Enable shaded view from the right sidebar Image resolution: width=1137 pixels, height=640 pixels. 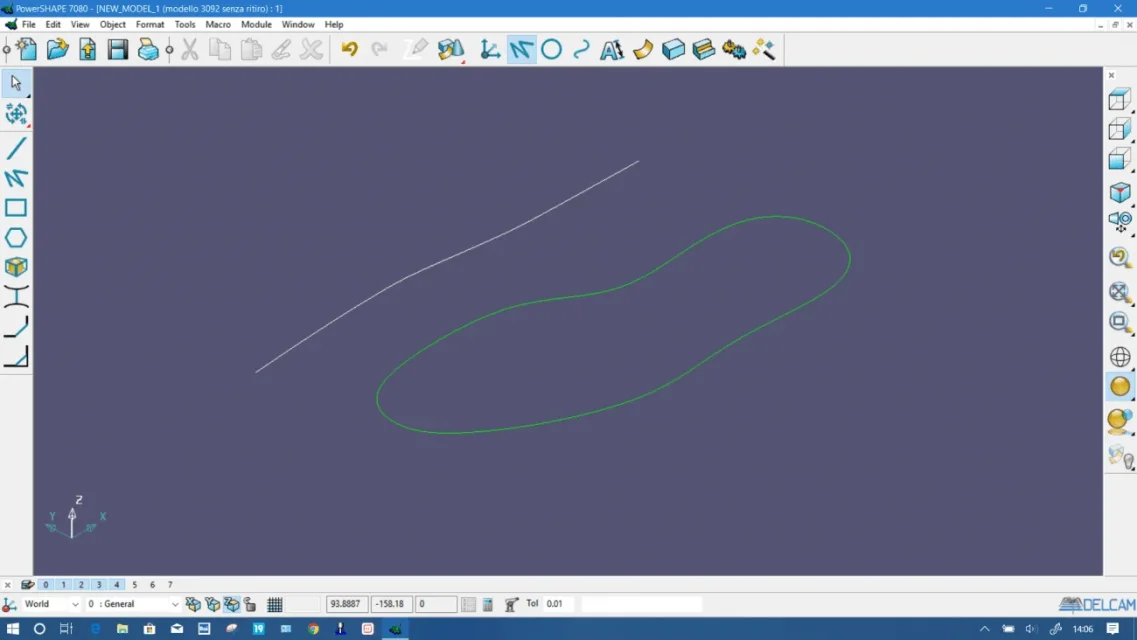tap(1118, 386)
